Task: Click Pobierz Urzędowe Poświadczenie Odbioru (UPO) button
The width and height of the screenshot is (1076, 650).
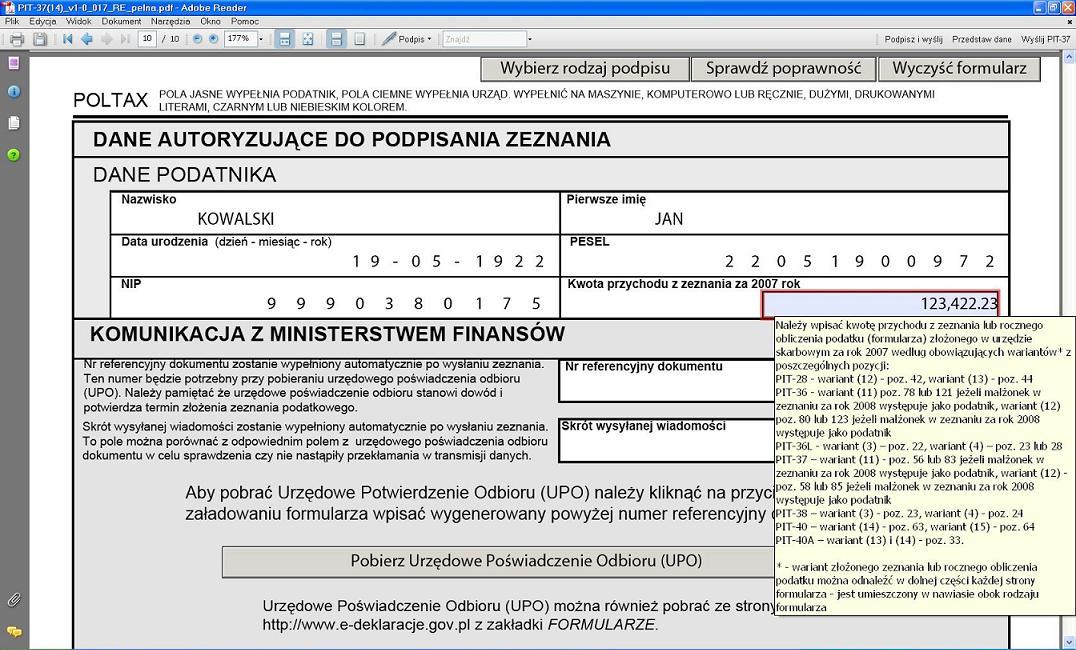Action: pos(526,561)
